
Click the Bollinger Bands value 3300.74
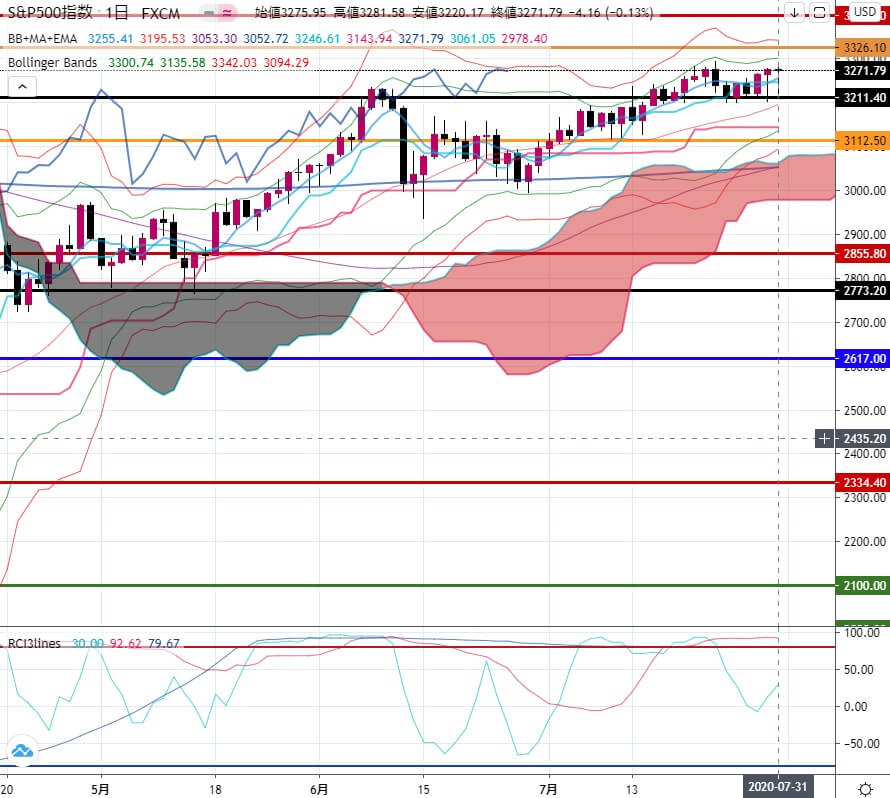tap(131, 62)
